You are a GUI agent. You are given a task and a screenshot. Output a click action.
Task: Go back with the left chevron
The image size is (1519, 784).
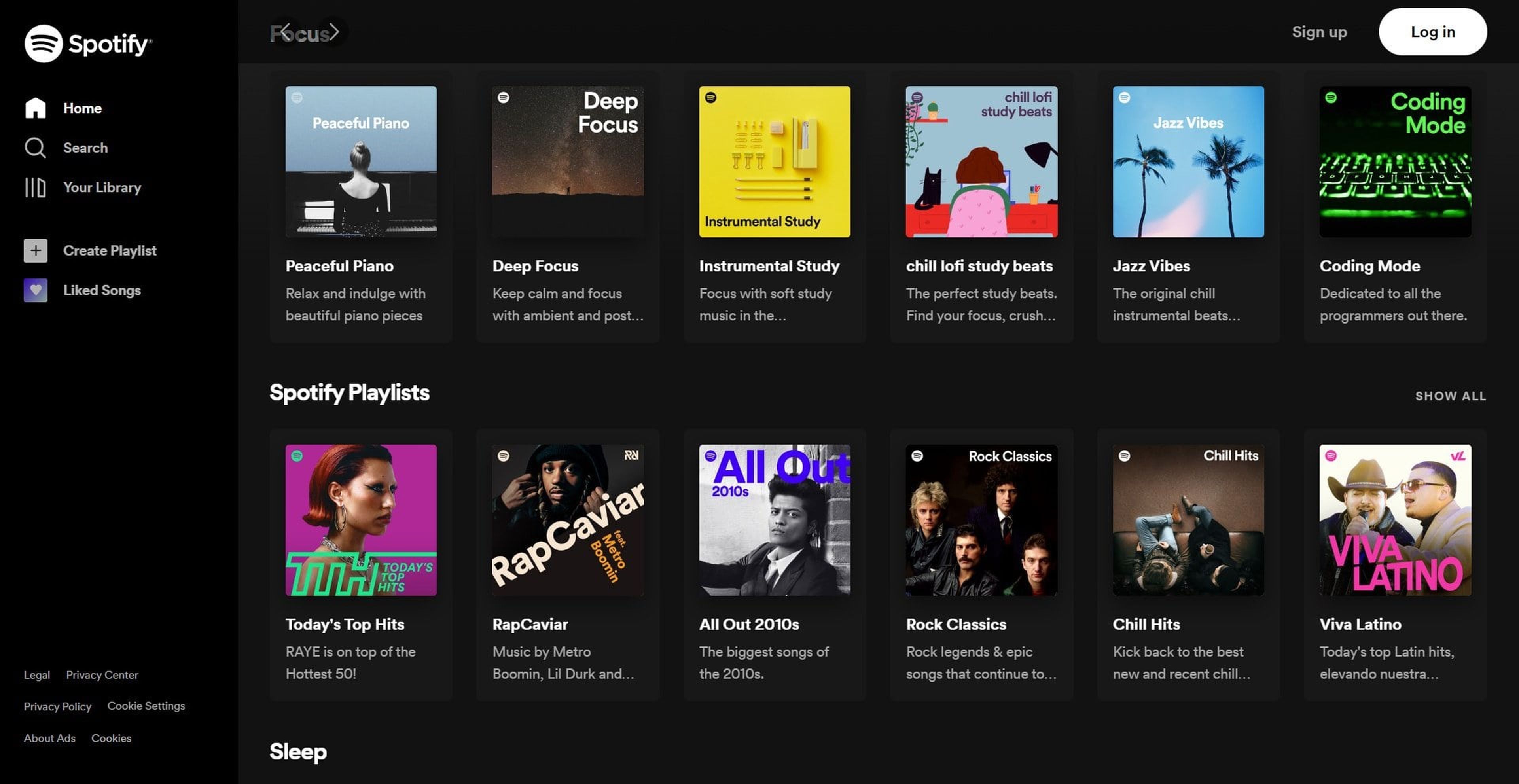pos(285,32)
